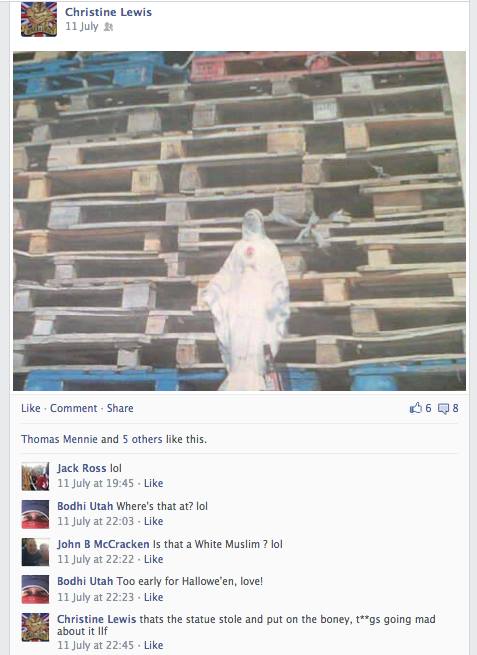Open Bodhi Utah avatar on Hallowe'en comment
The width and height of the screenshot is (477, 655).
[35, 589]
